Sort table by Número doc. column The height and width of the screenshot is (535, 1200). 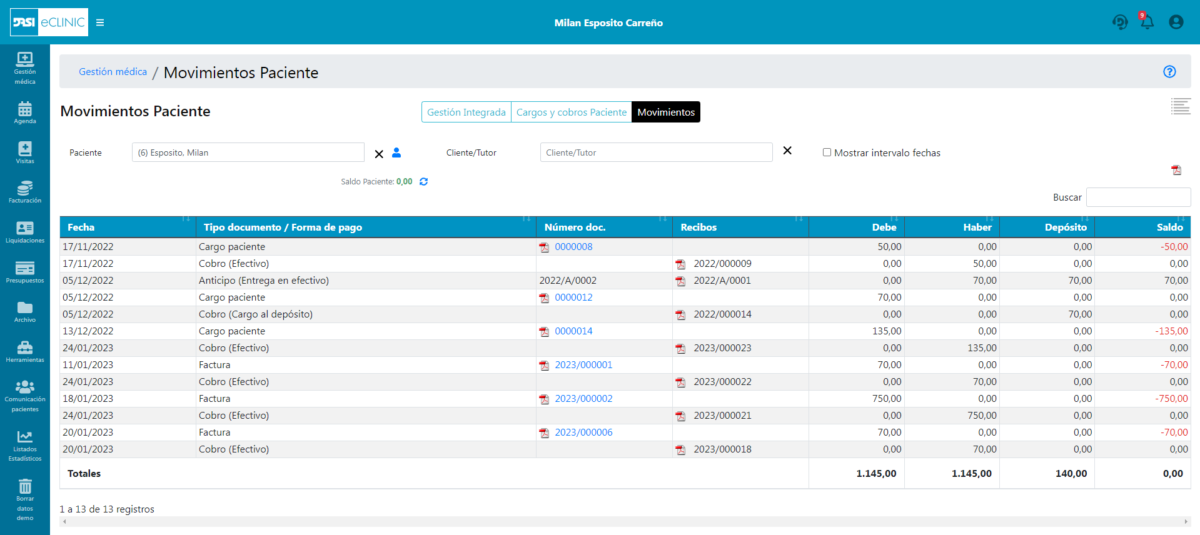(x=604, y=227)
